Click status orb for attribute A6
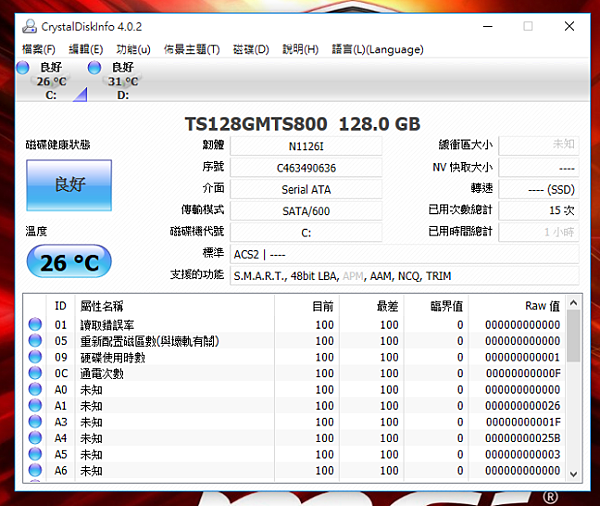600x506 pixels. 35,470
